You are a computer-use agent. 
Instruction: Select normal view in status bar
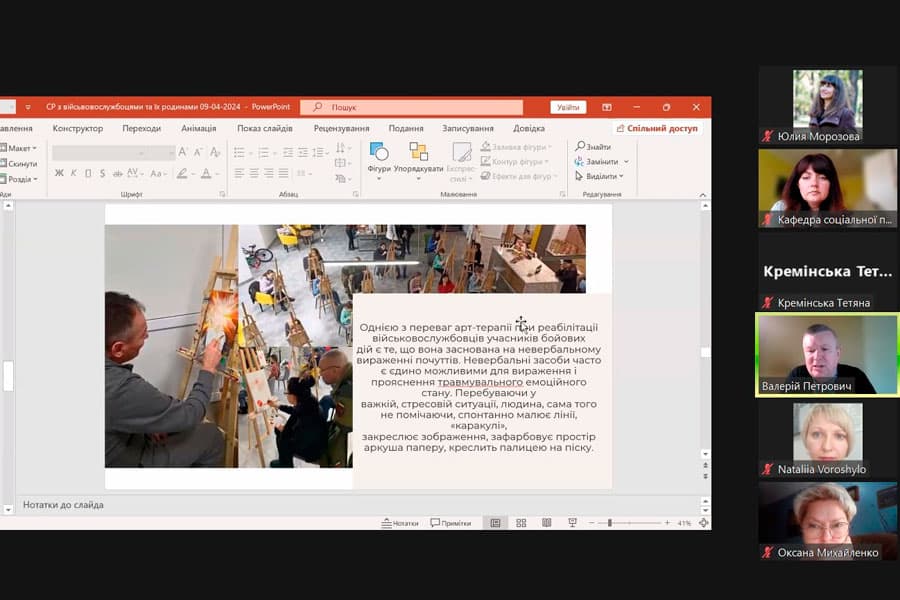pos(495,523)
